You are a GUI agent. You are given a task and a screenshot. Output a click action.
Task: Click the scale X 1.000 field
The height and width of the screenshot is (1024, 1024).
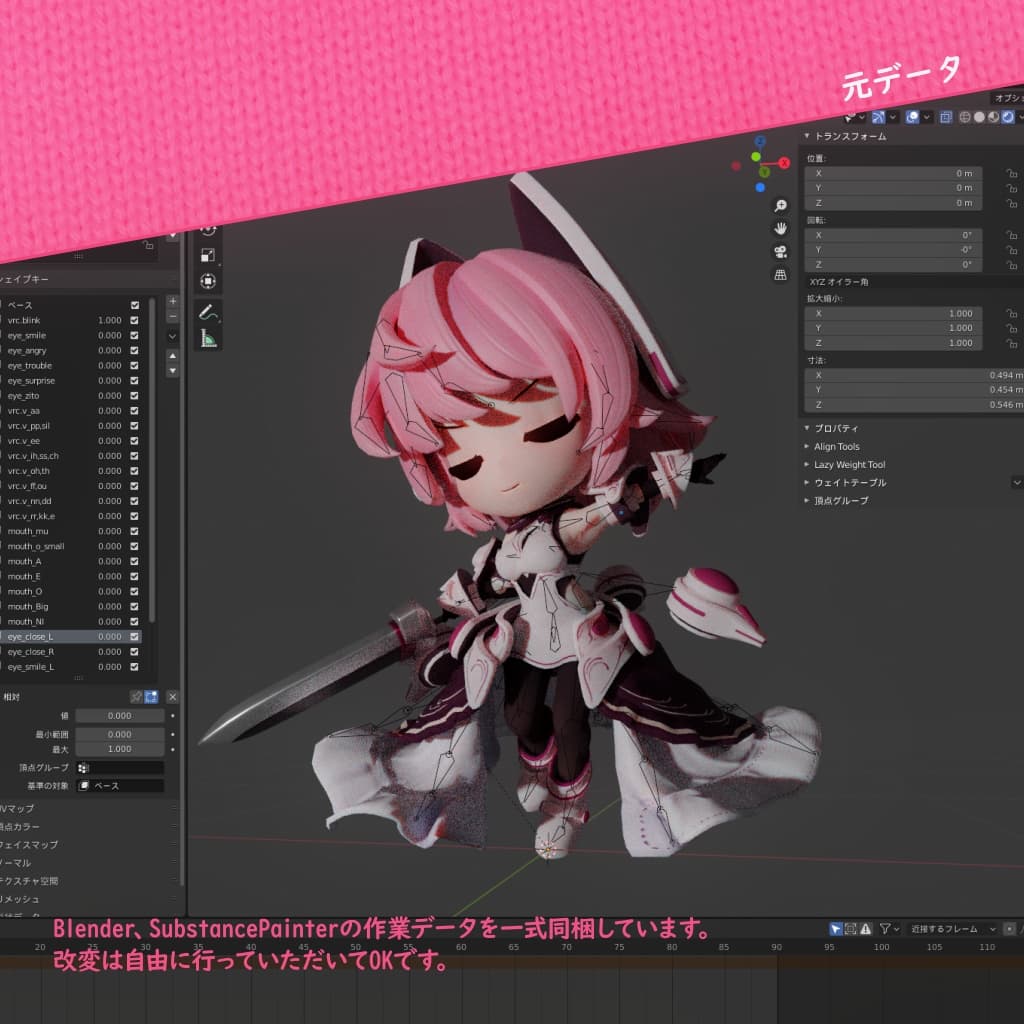click(893, 313)
